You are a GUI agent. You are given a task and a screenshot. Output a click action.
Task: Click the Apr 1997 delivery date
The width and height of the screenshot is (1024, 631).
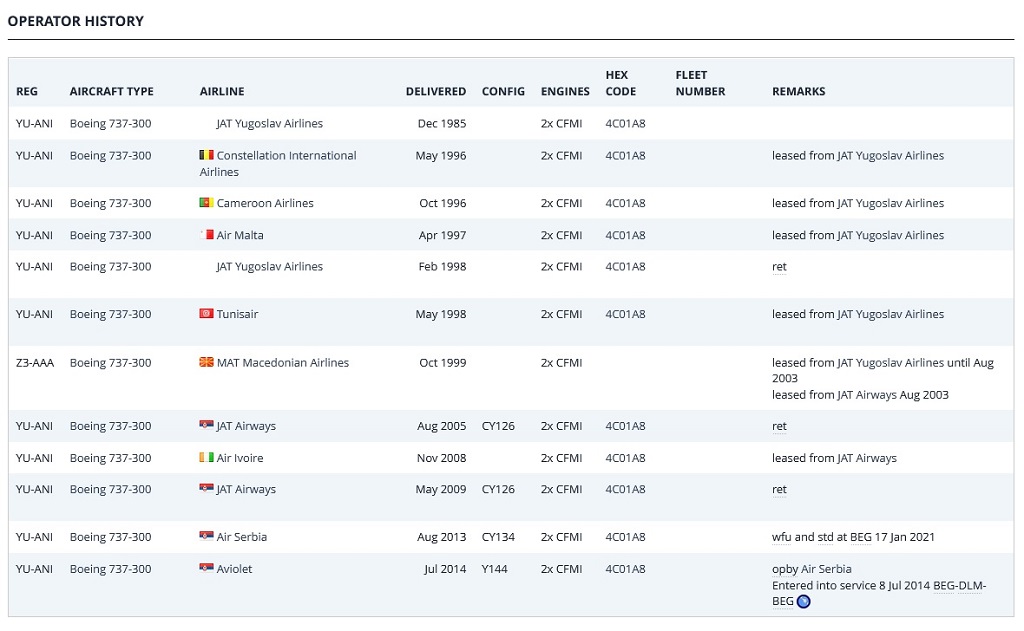[442, 235]
